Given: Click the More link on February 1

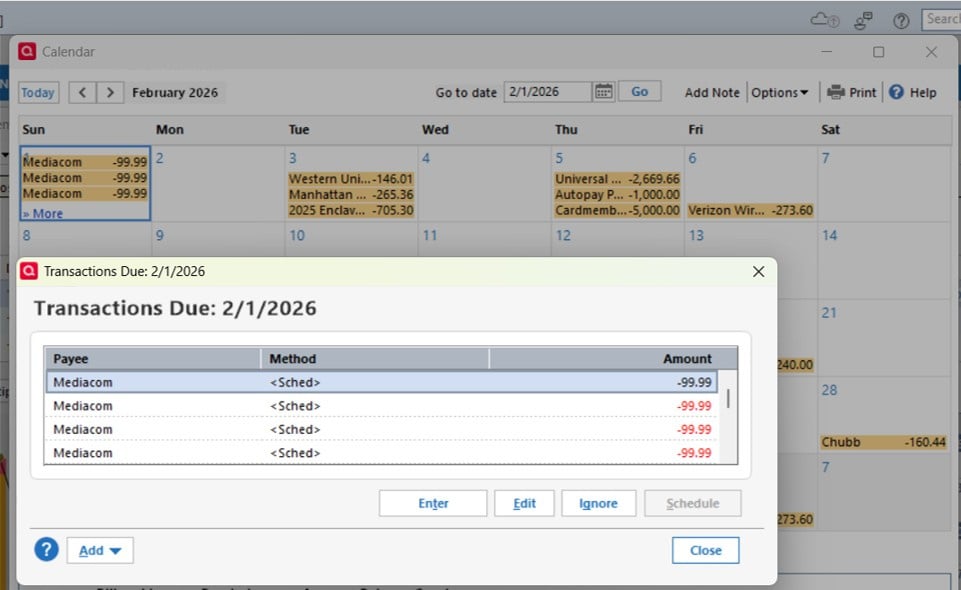Looking at the screenshot, I should 43,214.
